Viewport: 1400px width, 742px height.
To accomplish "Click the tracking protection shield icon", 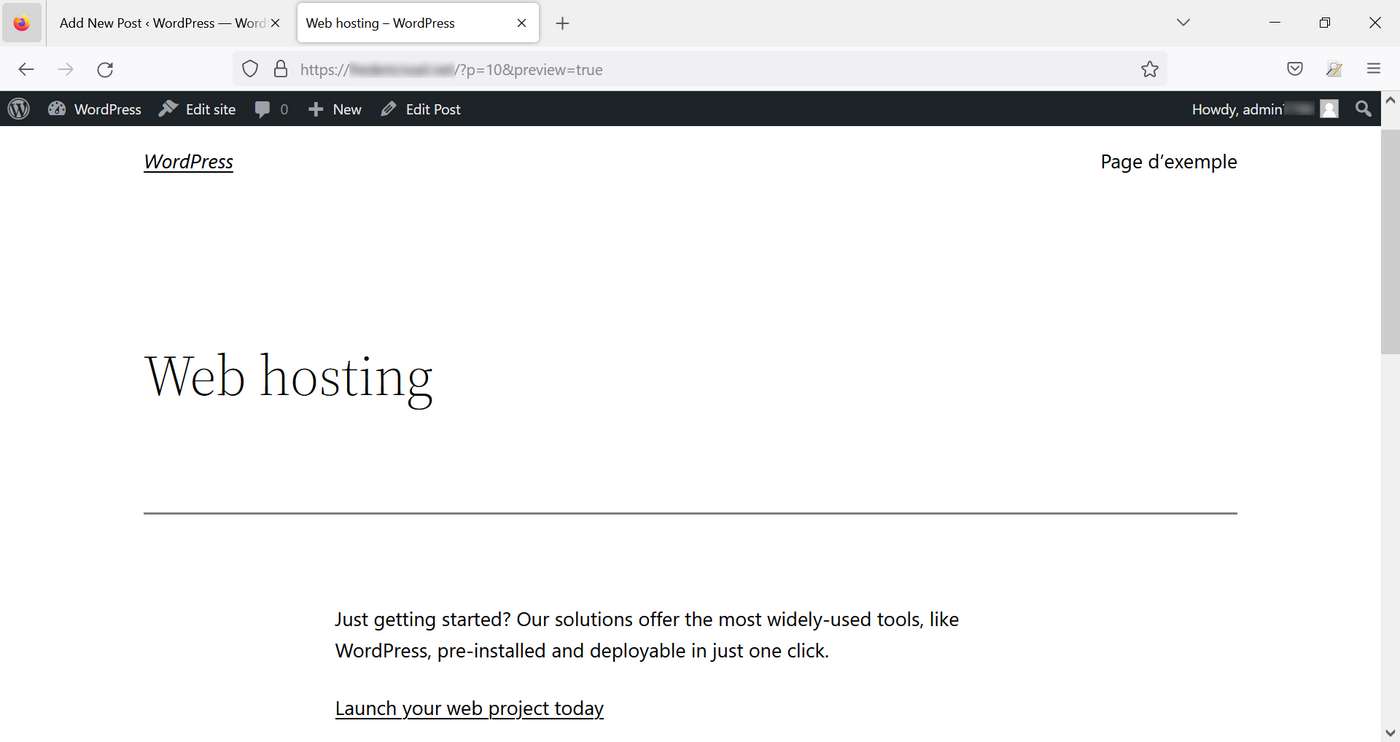I will [x=249, y=69].
